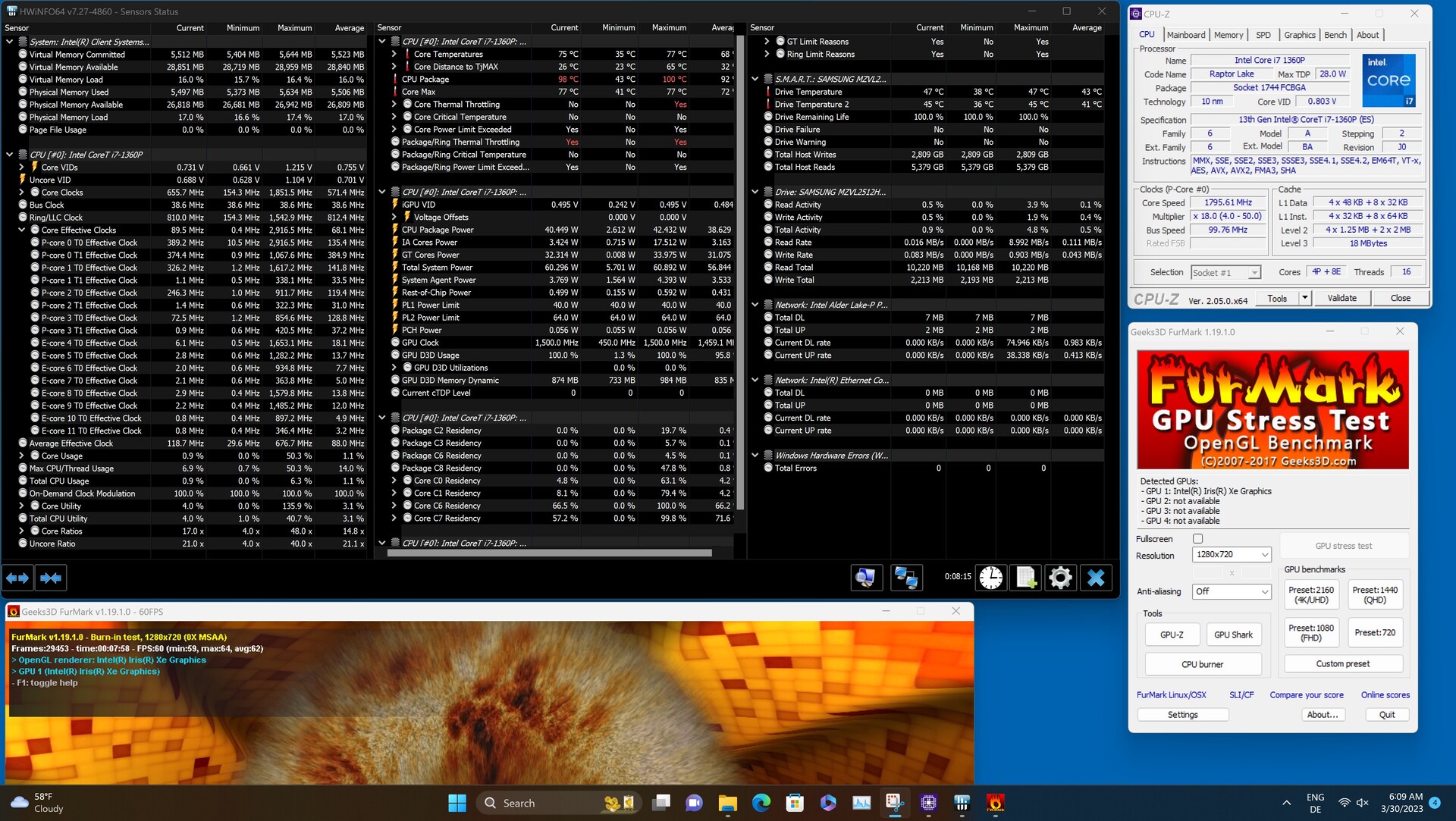
Task: Enable the FurMark Fullscreen checkbox
Action: point(1197,539)
